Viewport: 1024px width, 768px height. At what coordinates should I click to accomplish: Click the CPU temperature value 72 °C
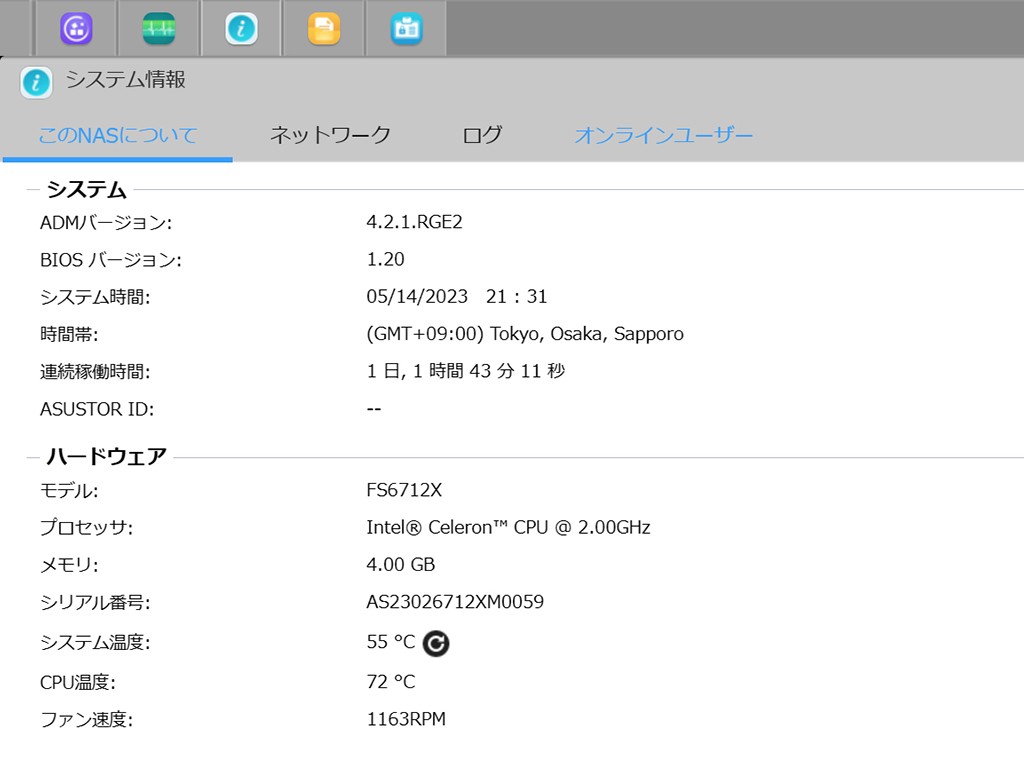pos(391,682)
